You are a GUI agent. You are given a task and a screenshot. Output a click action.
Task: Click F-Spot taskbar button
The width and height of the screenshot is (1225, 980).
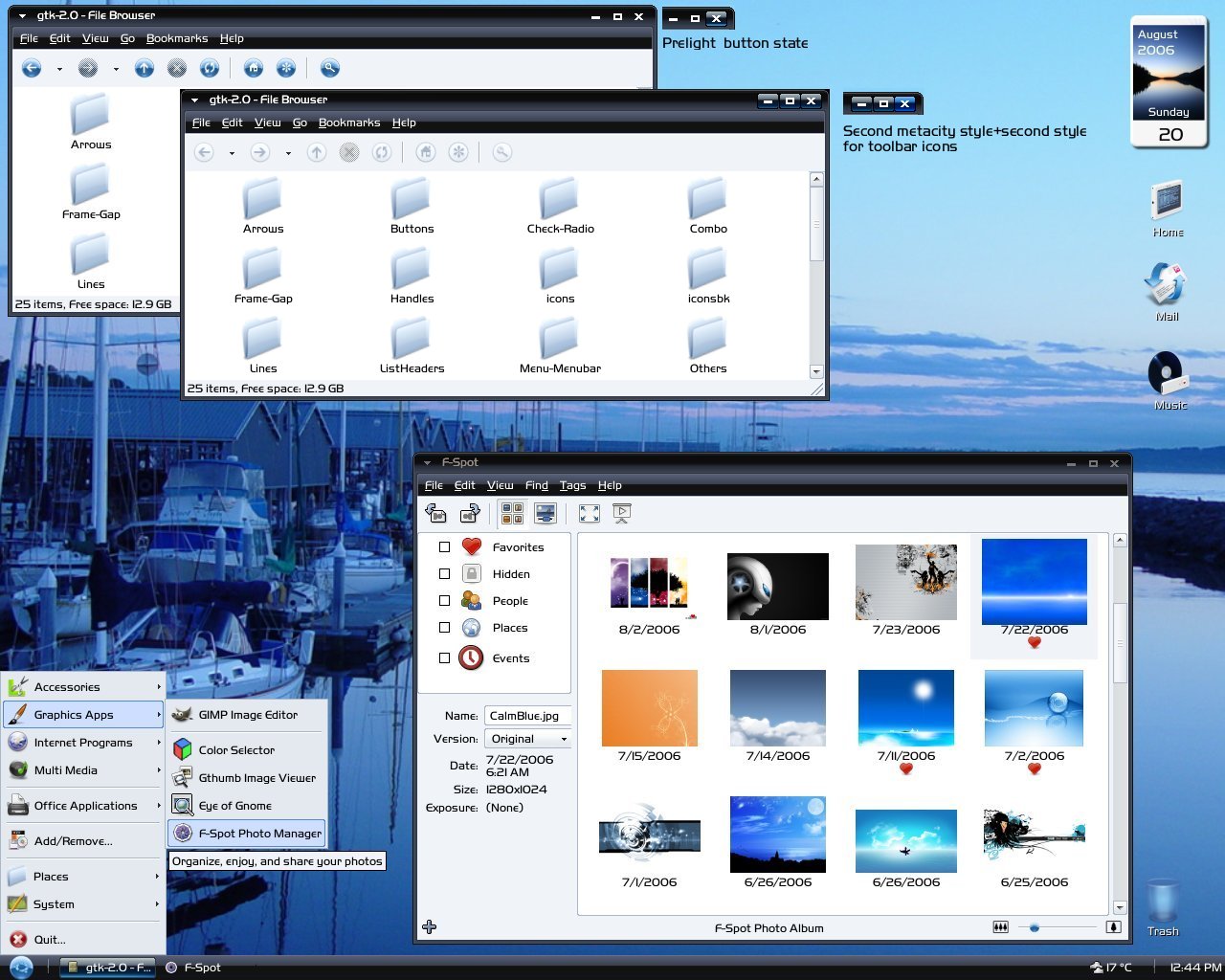194,968
